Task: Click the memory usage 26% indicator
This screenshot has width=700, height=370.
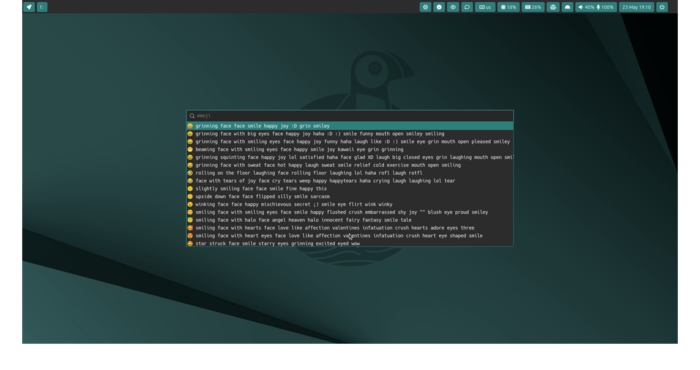Action: [x=533, y=7]
